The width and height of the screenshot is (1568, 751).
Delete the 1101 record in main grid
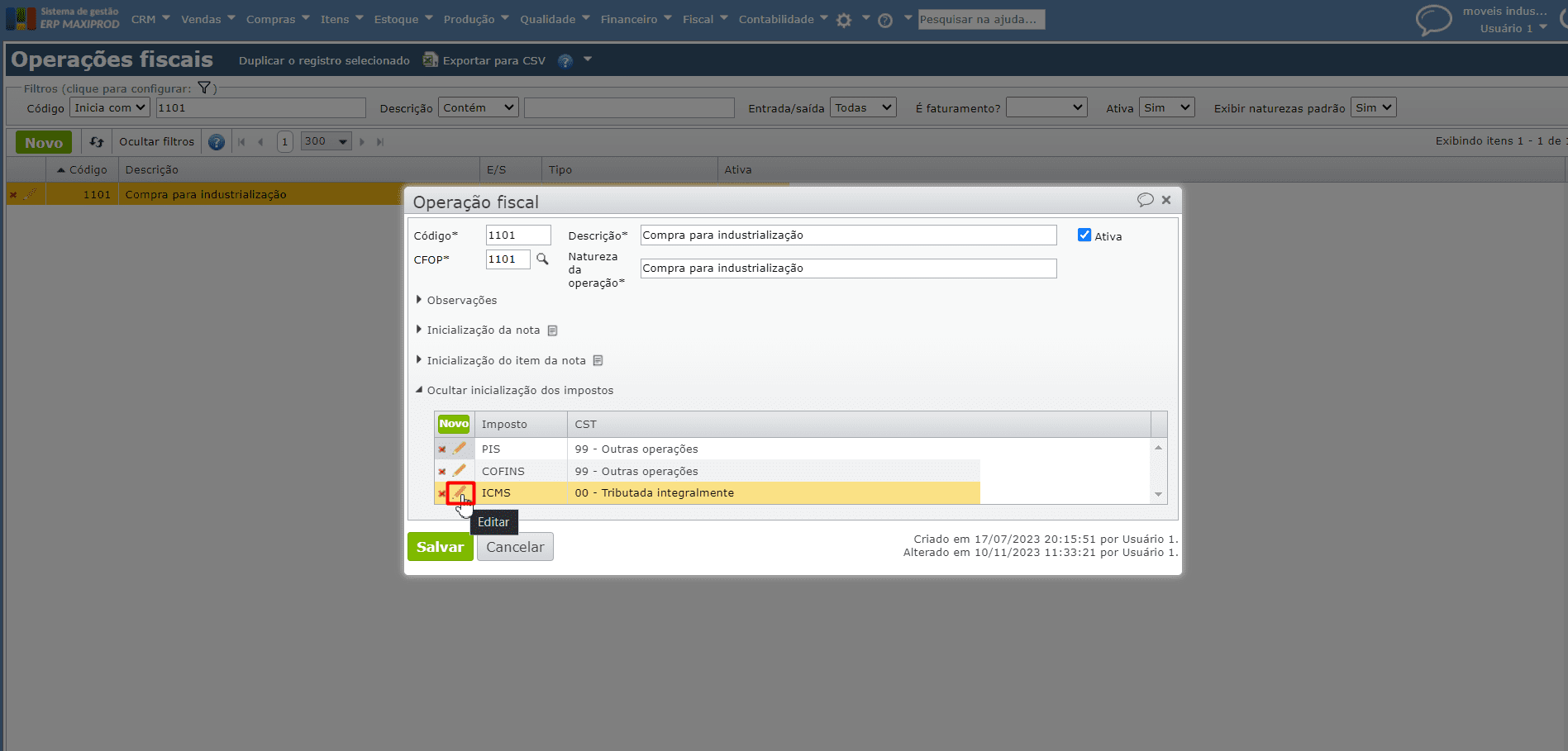(x=13, y=195)
